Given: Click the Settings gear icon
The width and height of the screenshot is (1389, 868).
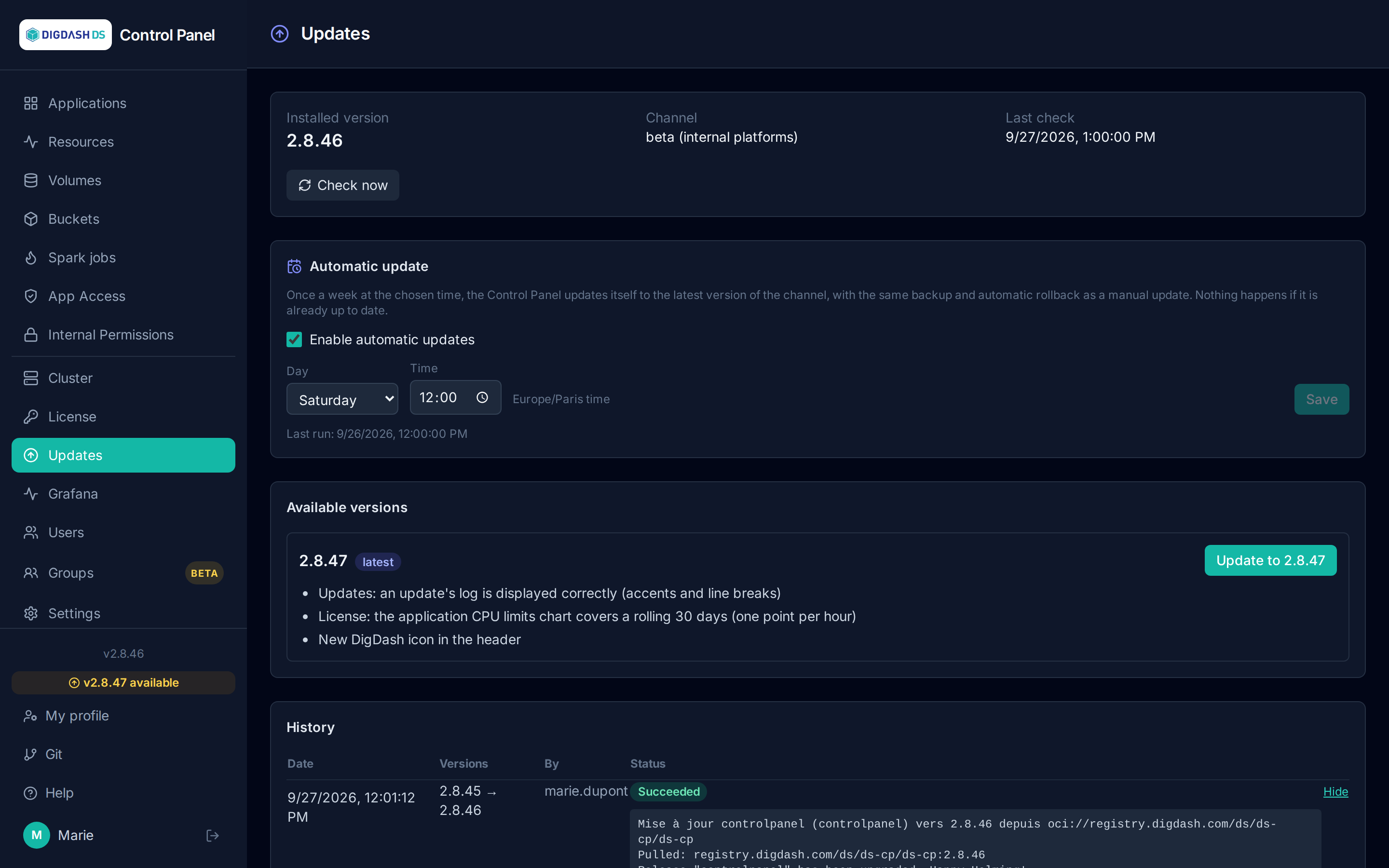Looking at the screenshot, I should click(31, 613).
